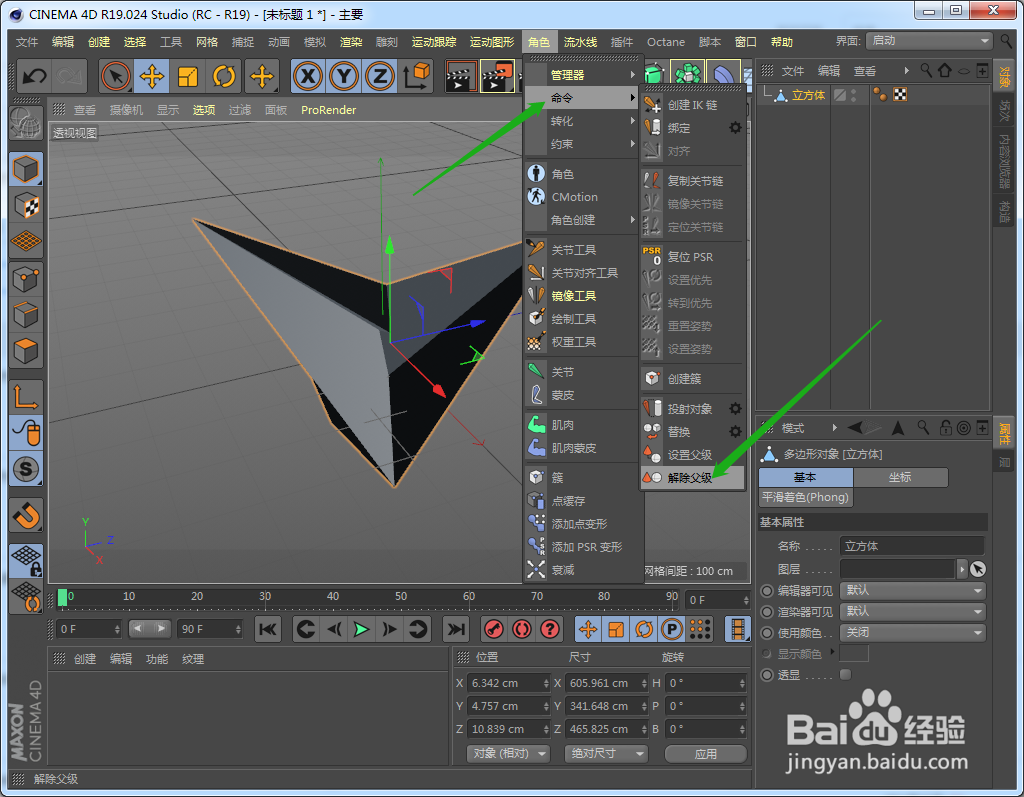This screenshot has width=1024, height=797.
Task: Click the 应用 button
Action: click(705, 754)
